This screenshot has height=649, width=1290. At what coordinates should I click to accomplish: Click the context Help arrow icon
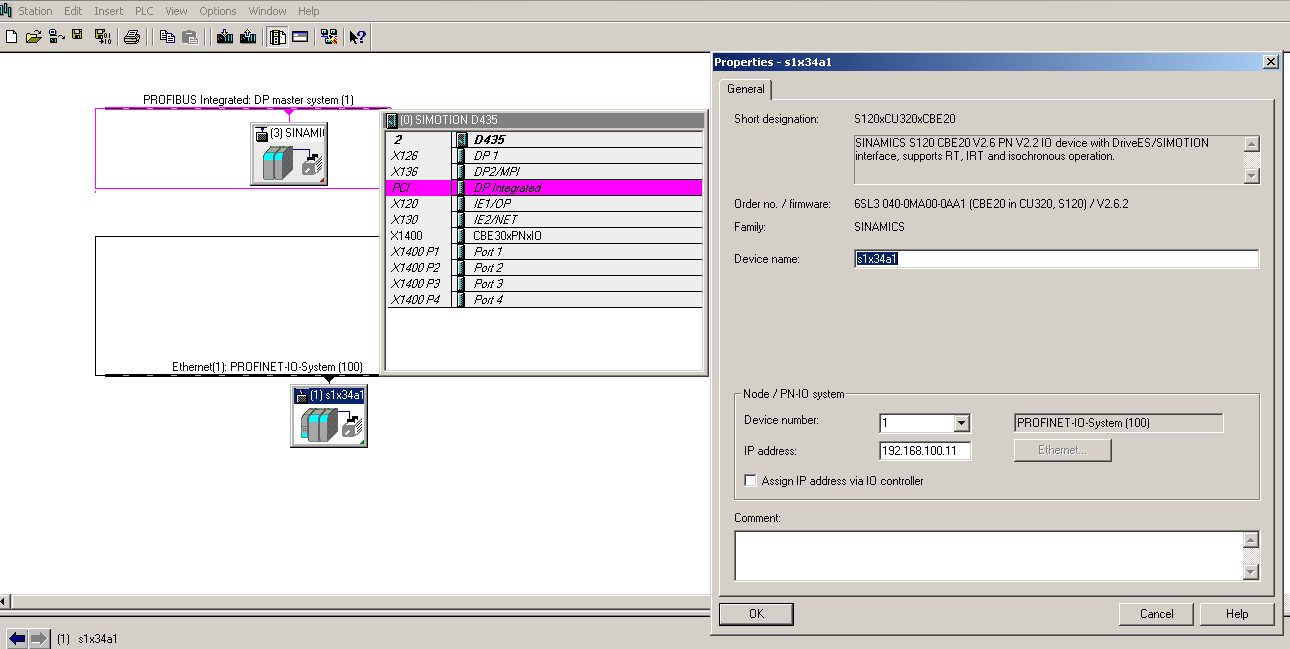click(357, 37)
